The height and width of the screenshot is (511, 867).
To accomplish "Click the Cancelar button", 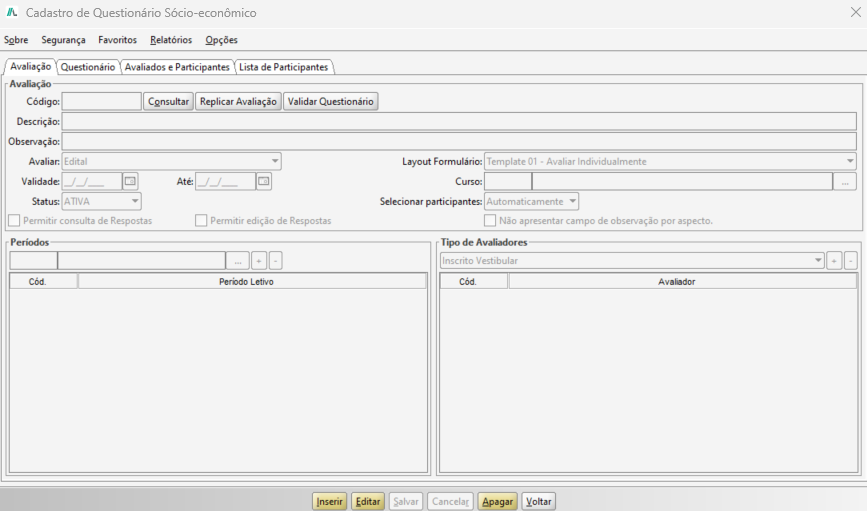I will (x=450, y=502).
